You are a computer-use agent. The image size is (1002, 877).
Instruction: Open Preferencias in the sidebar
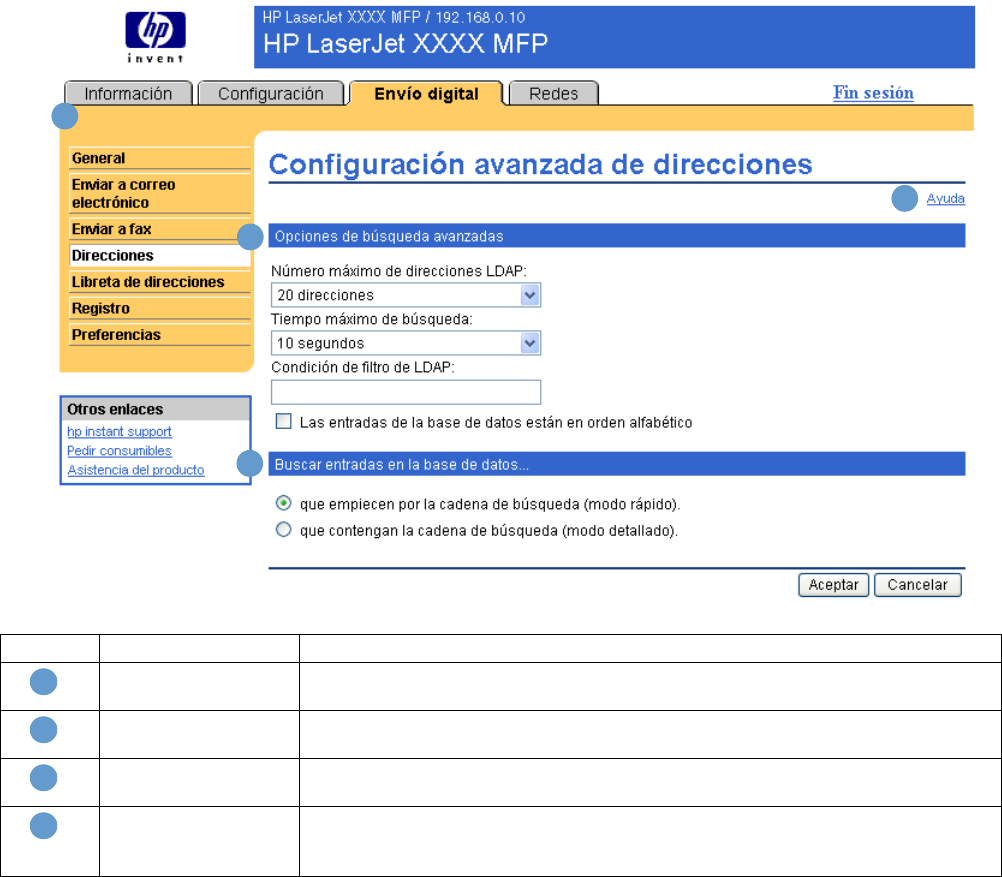point(160,334)
